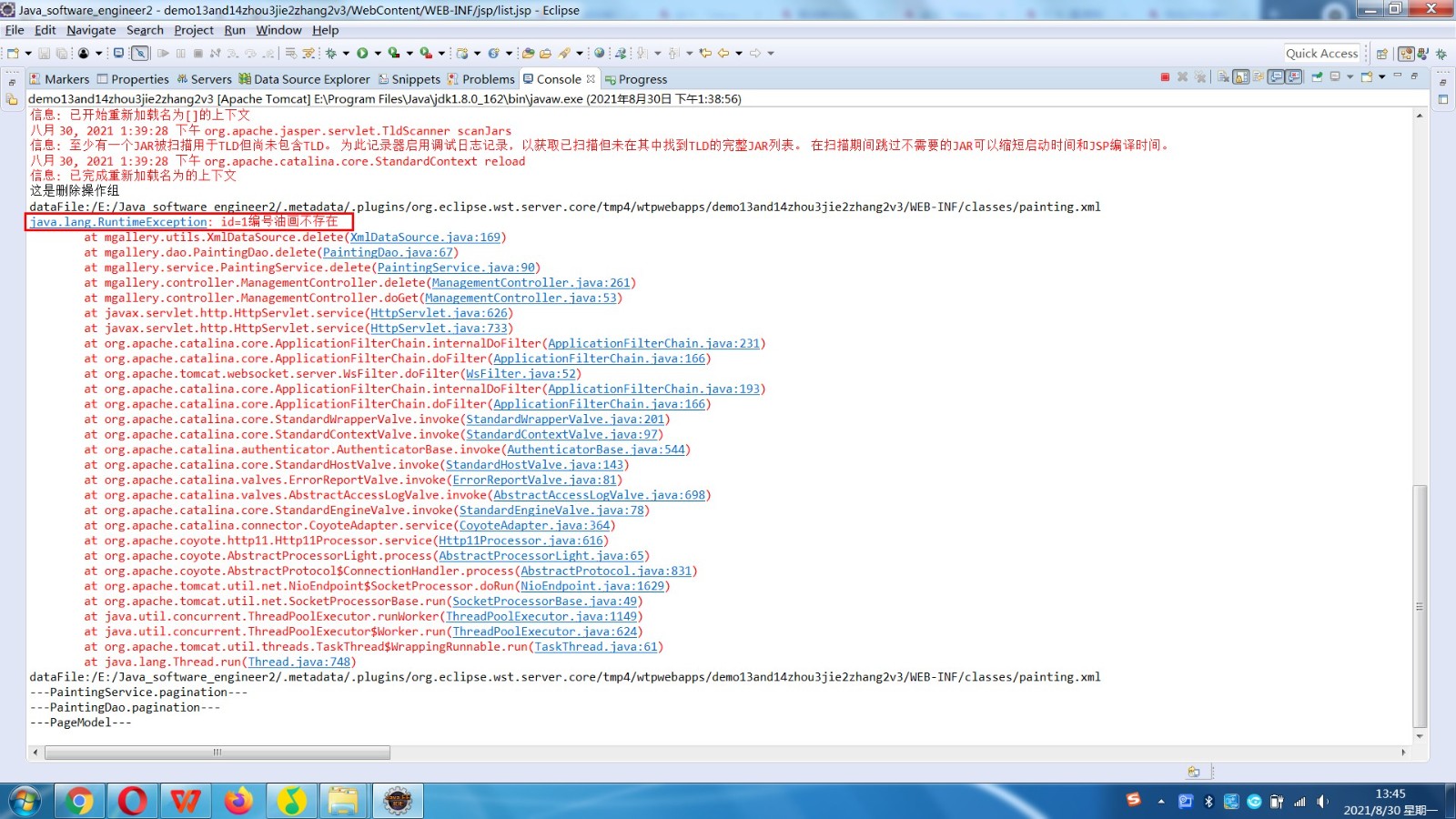Open the Windows Start menu
1456x819 pixels.
[25, 801]
